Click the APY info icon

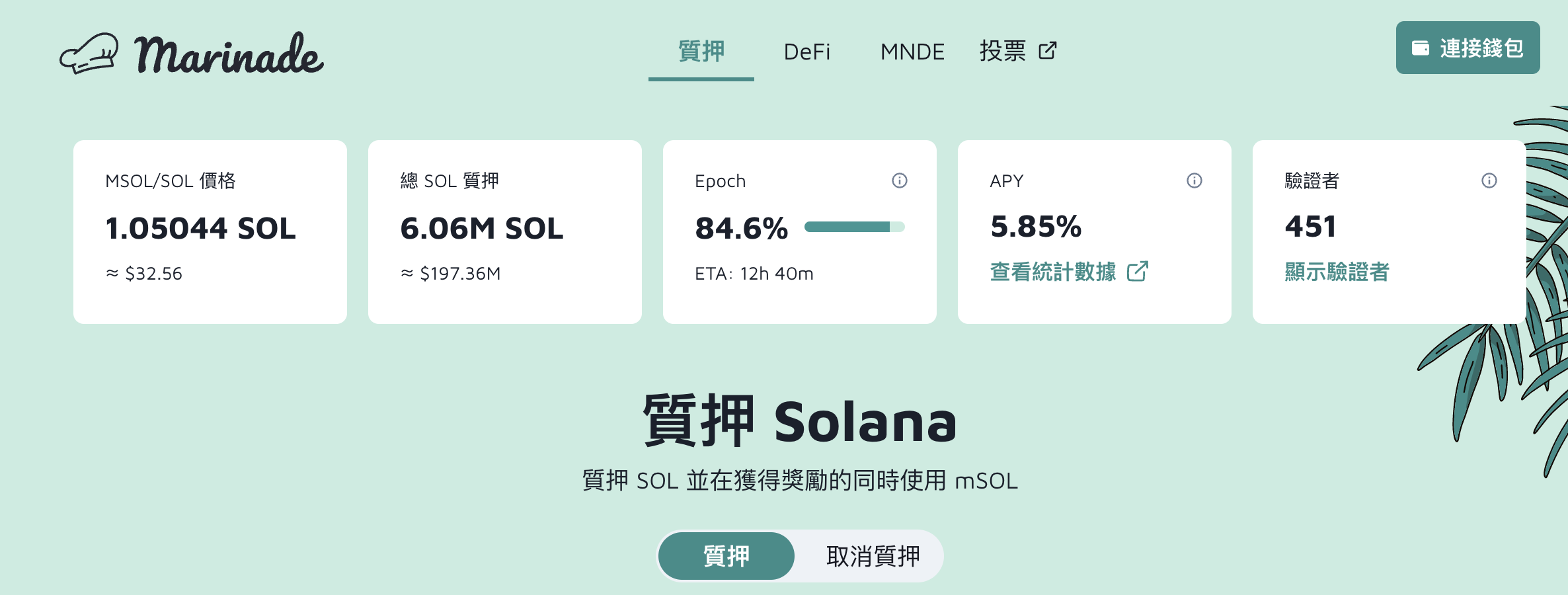pyautogui.click(x=1194, y=180)
